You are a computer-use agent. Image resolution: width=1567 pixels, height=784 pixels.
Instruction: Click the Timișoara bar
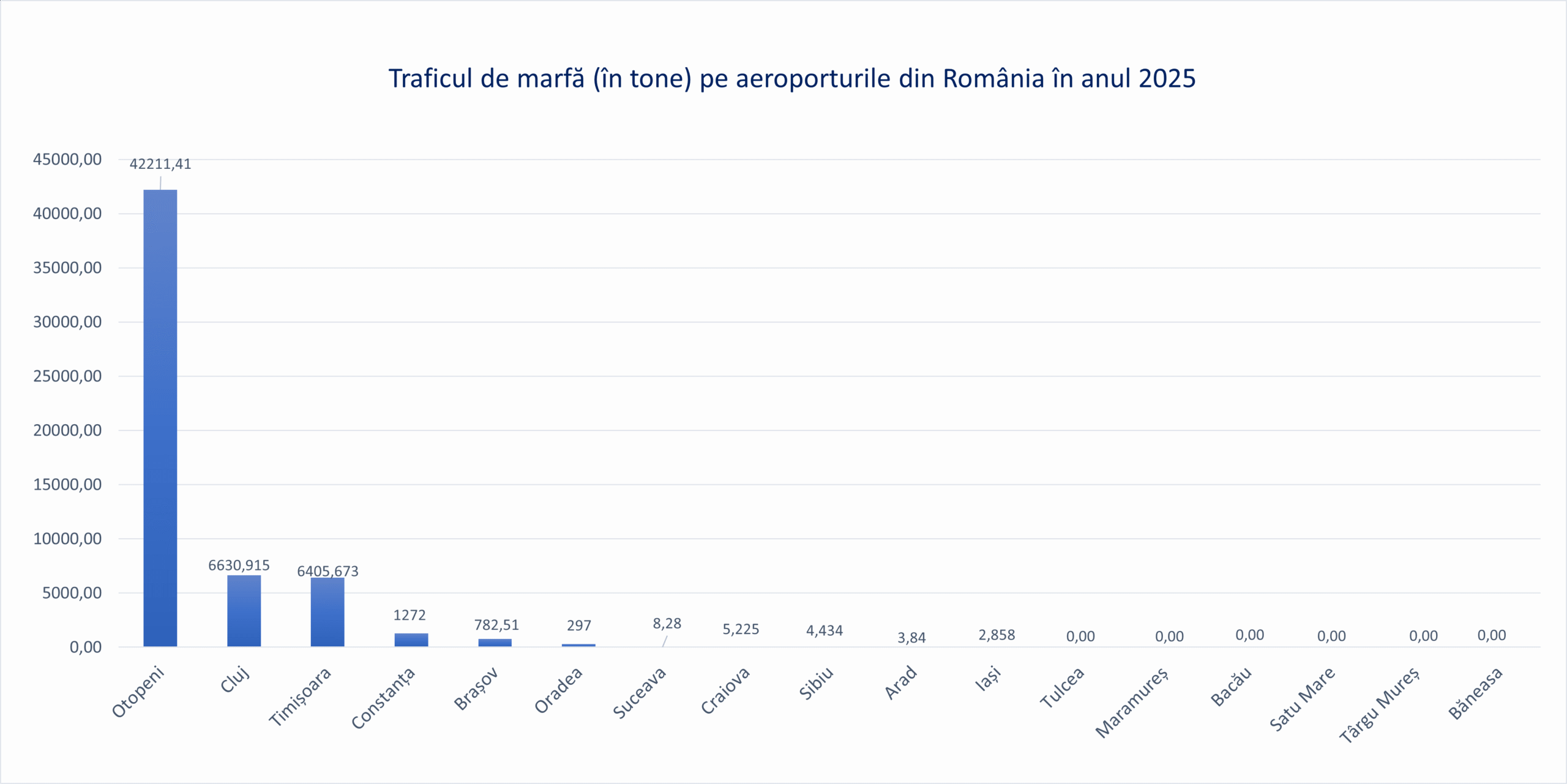pos(327,612)
